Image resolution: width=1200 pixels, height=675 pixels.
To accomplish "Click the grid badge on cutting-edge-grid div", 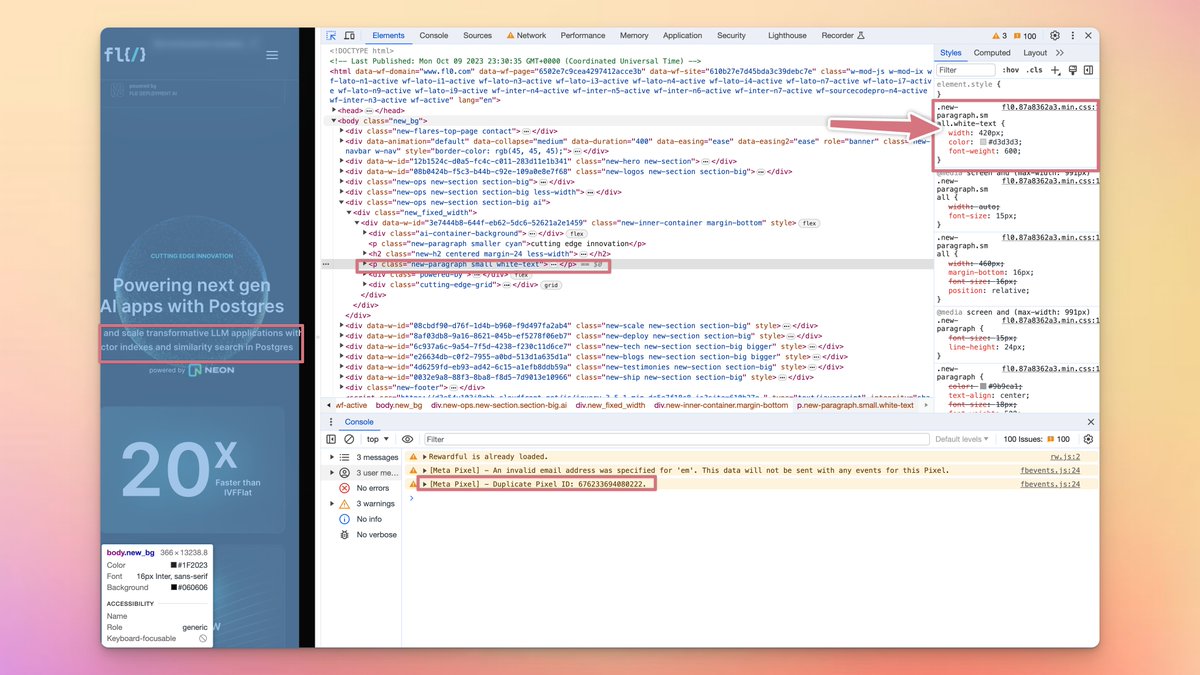I will pos(551,285).
